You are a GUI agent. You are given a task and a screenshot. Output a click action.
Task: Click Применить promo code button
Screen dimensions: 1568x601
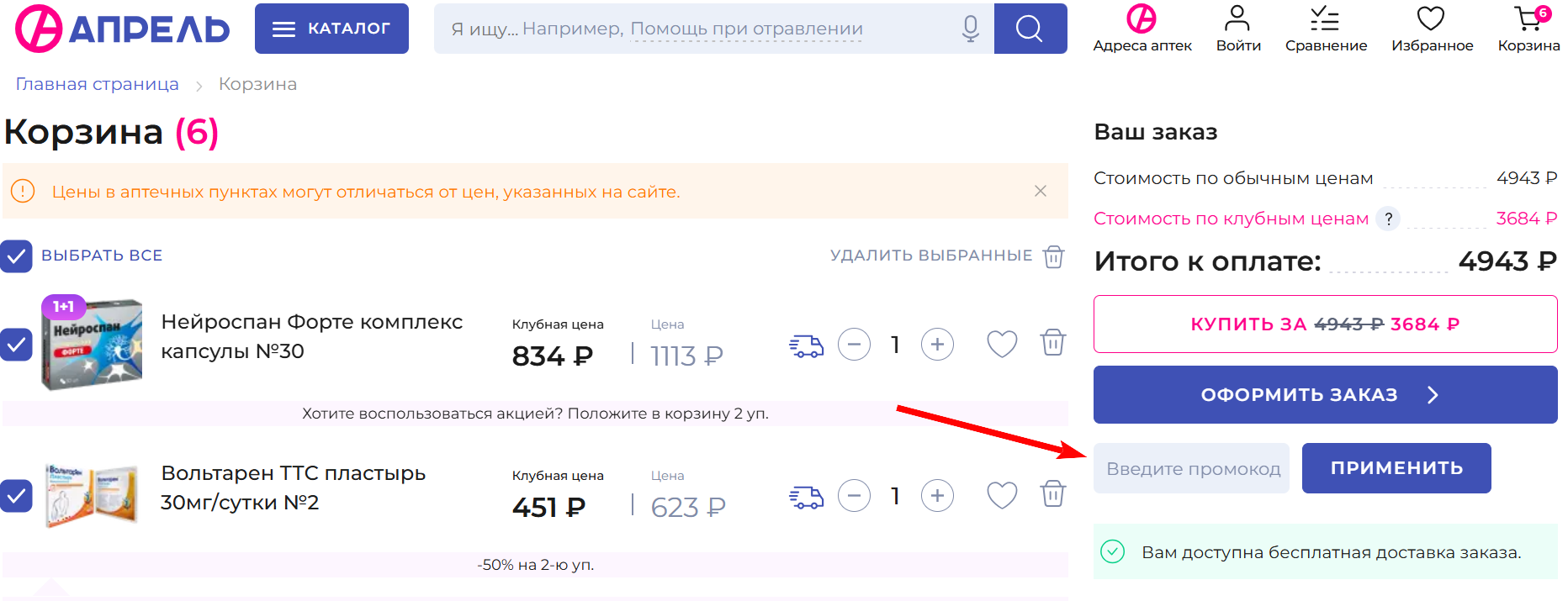[x=1396, y=468]
